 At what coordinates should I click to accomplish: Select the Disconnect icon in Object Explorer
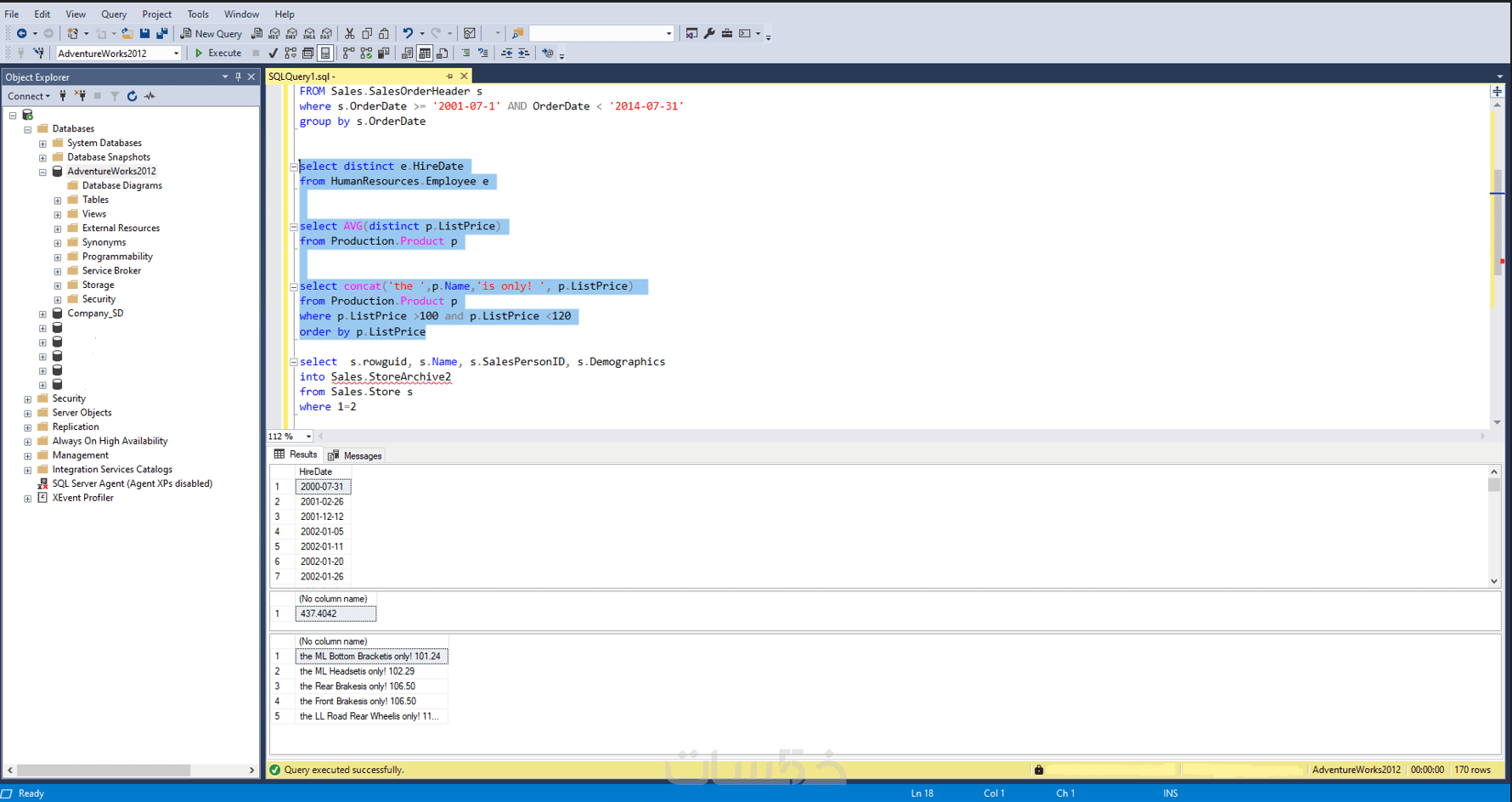(81, 95)
